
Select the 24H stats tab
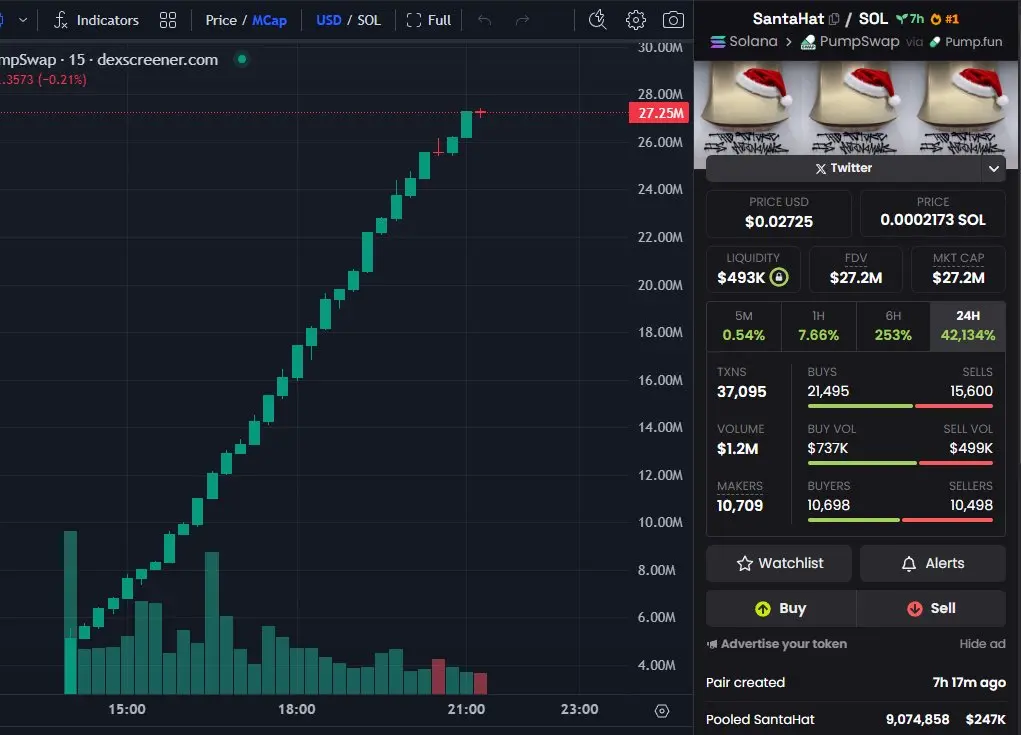pos(968,326)
